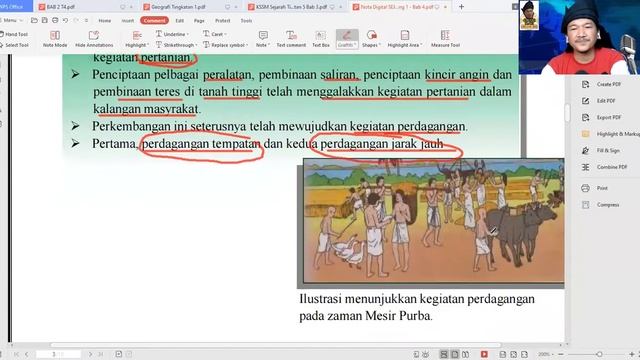The width and height of the screenshot is (640, 360).
Task: Expand Underline options arrow
Action: tap(188, 34)
